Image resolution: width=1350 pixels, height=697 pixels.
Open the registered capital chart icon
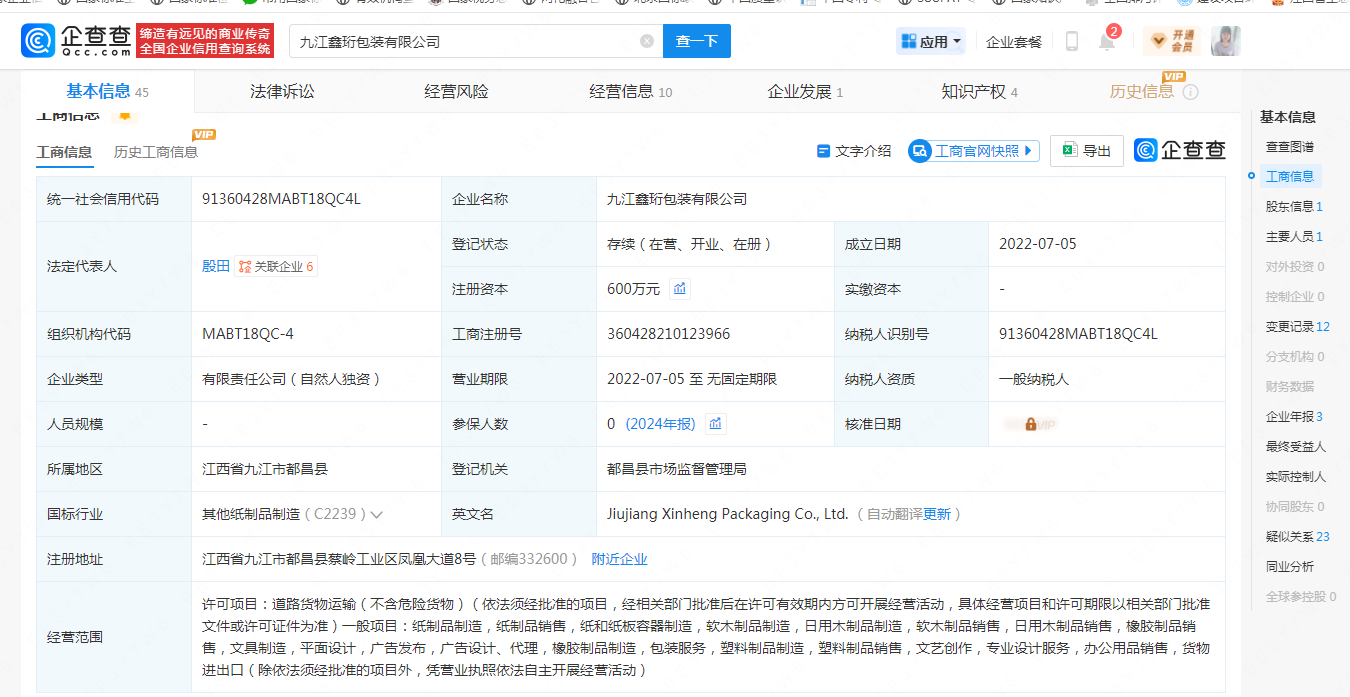(x=680, y=289)
